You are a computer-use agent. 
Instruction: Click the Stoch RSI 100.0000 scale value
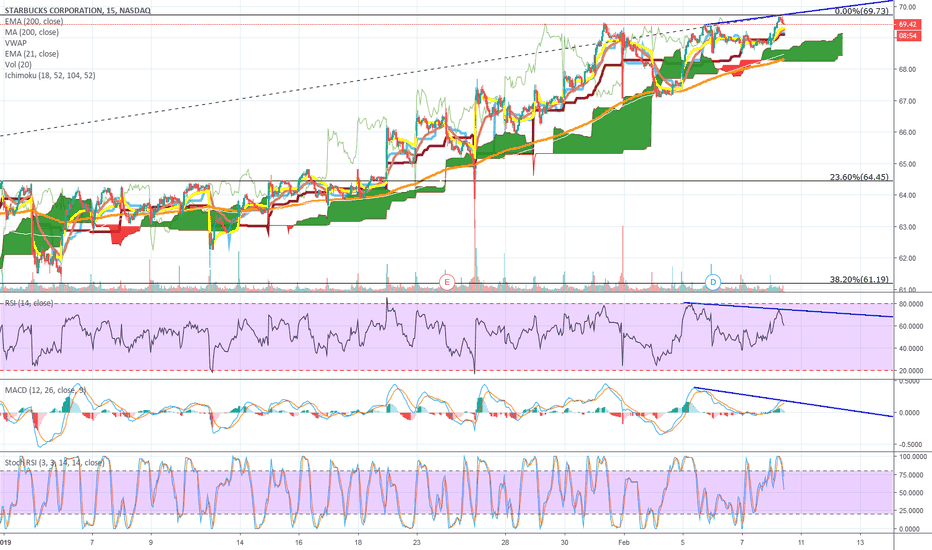tap(912, 457)
